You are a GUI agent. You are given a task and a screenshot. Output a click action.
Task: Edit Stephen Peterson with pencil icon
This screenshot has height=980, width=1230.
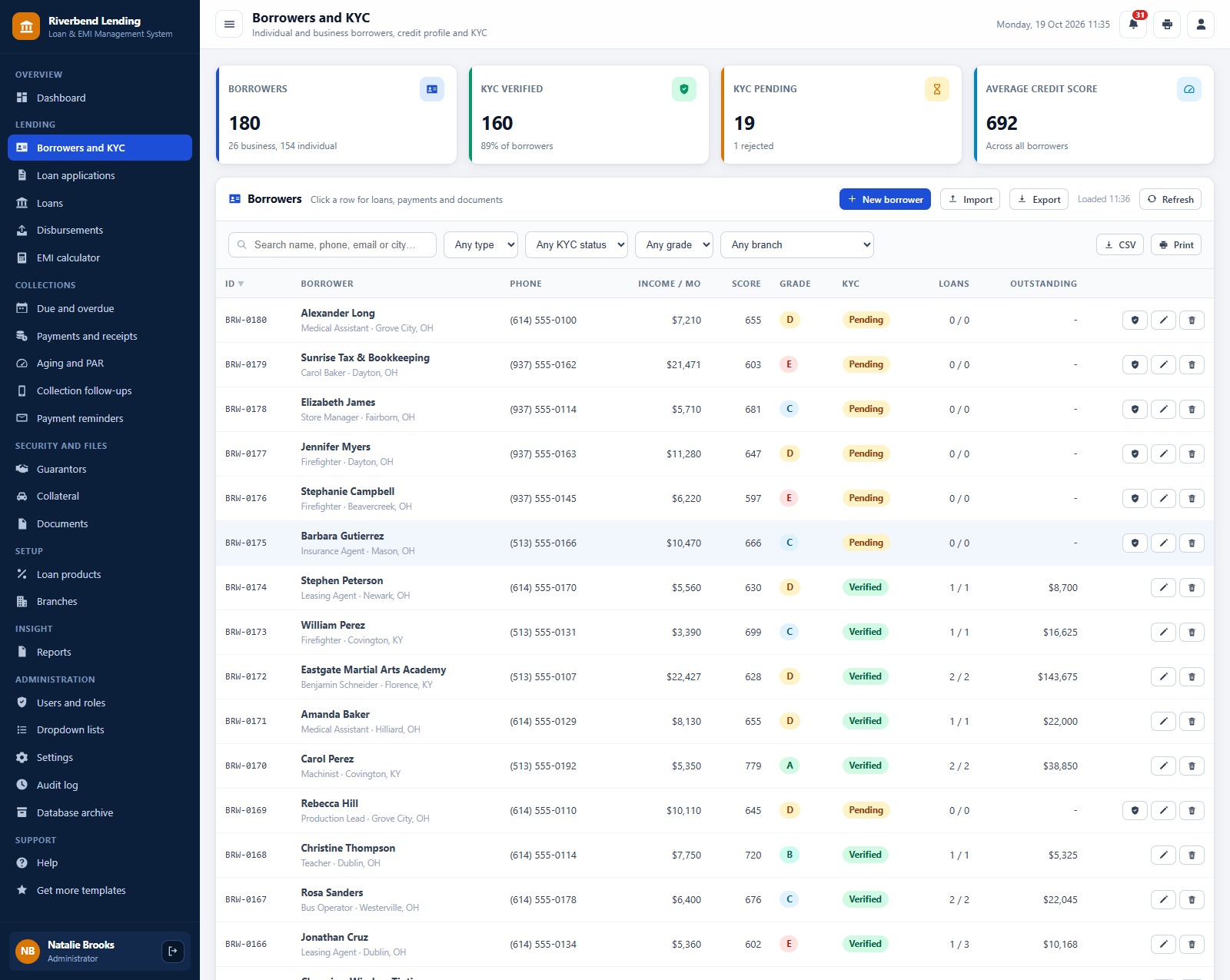point(1163,587)
